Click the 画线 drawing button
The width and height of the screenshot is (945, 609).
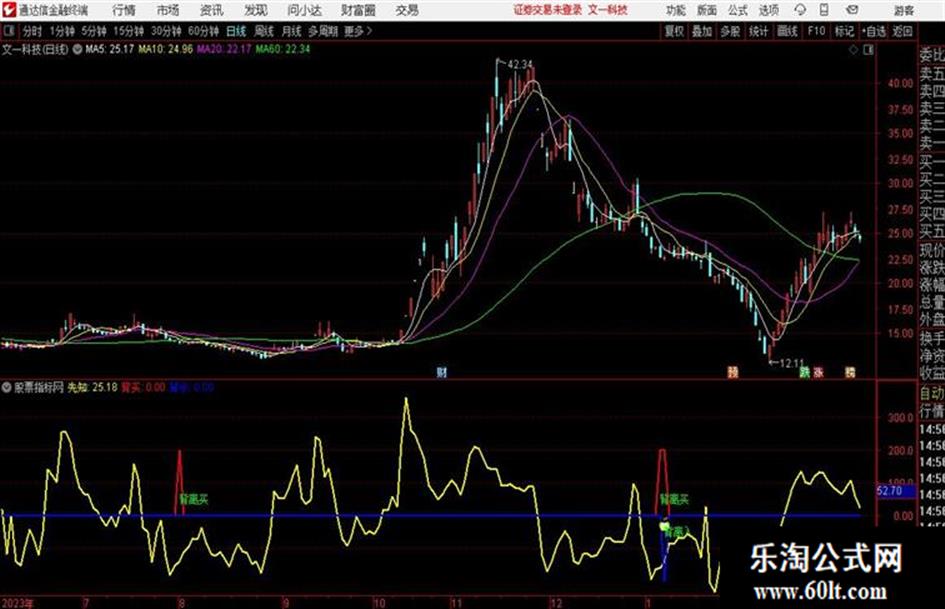point(787,31)
